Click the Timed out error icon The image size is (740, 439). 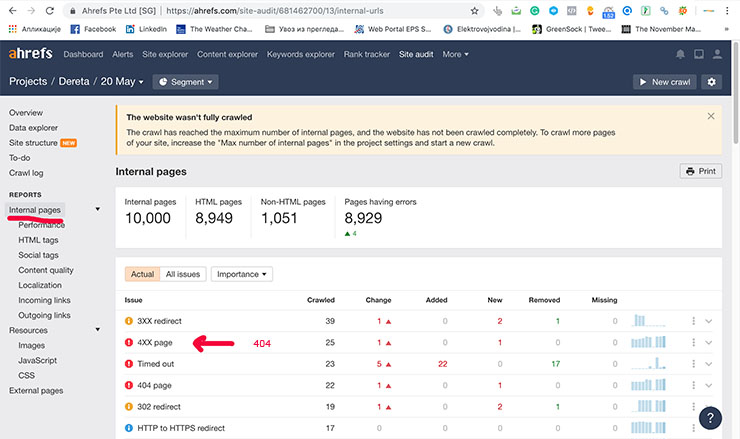128,364
